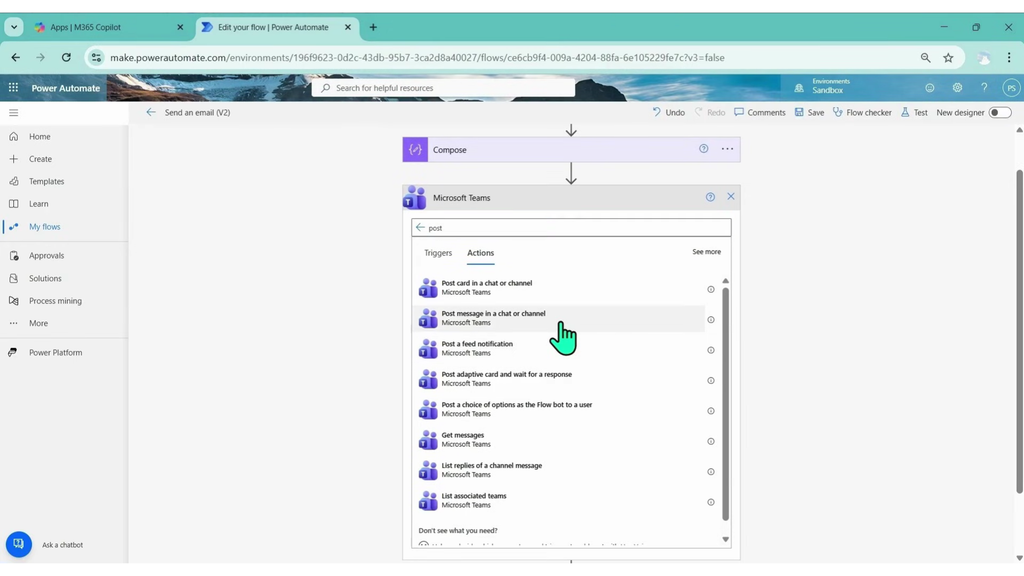Open Templates in the sidebar
Screen dimensions: 1024x576
tap(46, 181)
